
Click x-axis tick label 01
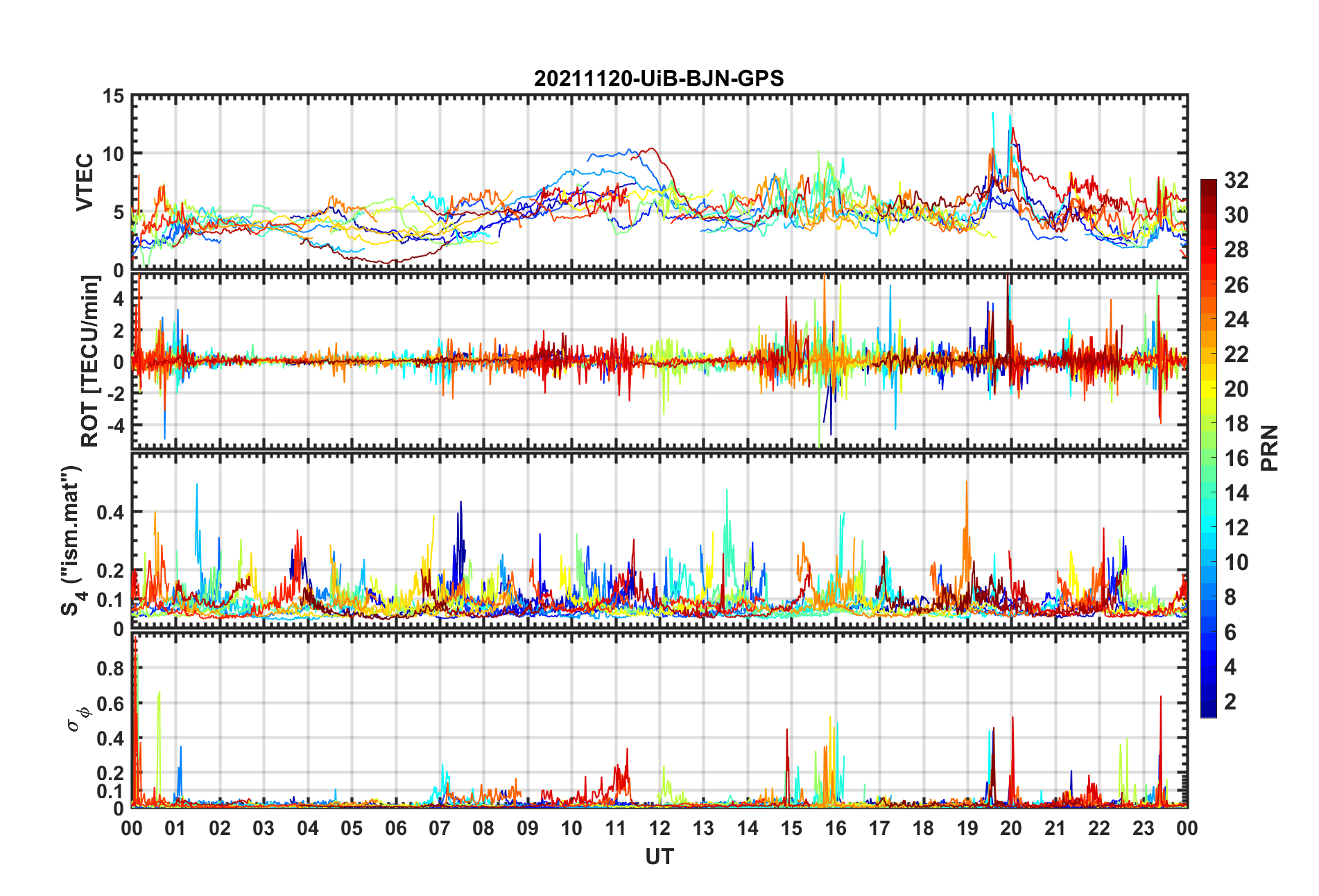175,828
